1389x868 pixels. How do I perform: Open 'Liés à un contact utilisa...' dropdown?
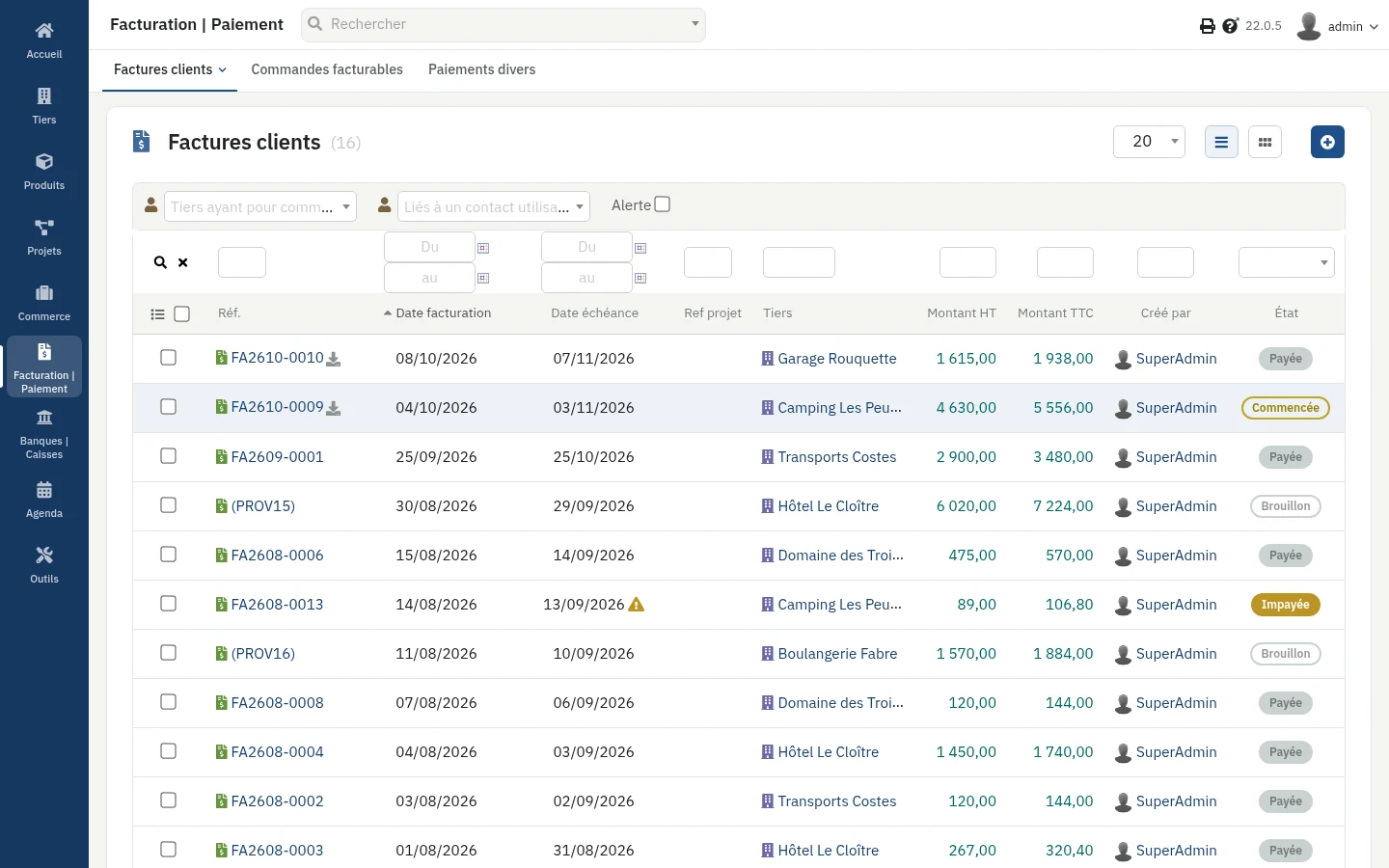(494, 206)
